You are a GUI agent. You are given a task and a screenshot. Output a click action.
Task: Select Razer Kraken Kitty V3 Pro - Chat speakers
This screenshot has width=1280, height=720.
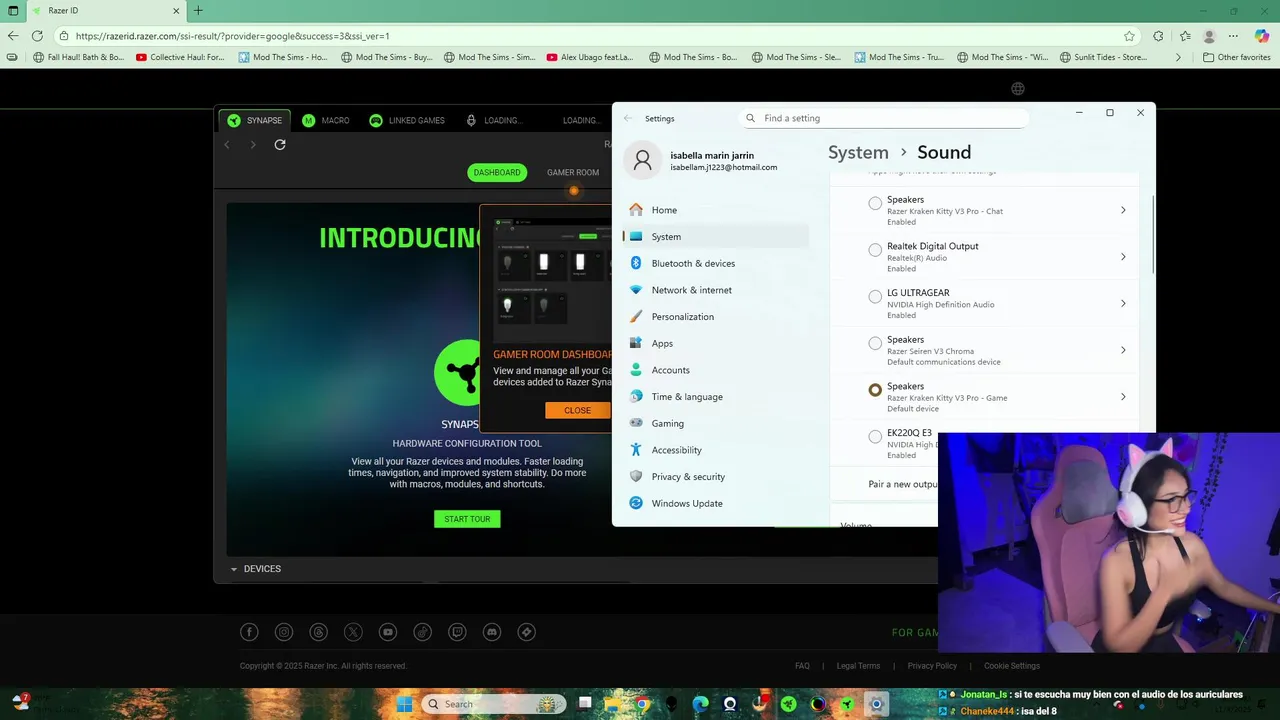[x=875, y=203]
